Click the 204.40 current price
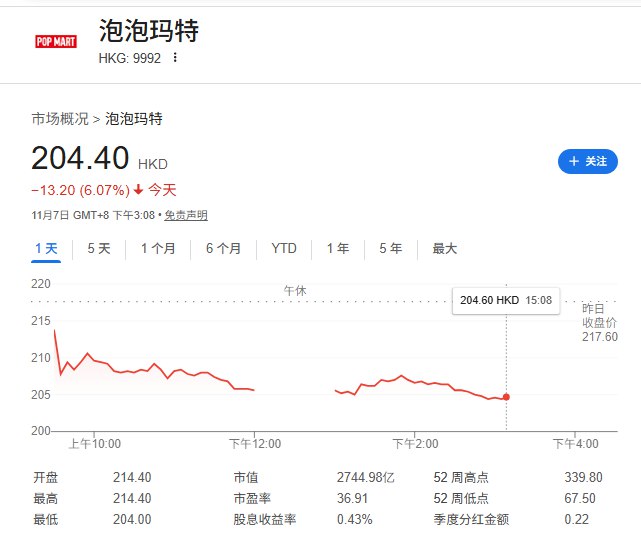 (80, 158)
